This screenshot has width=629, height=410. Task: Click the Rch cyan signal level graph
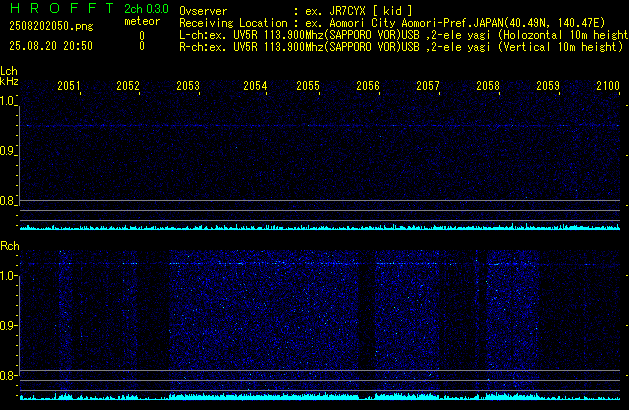(x=320, y=396)
